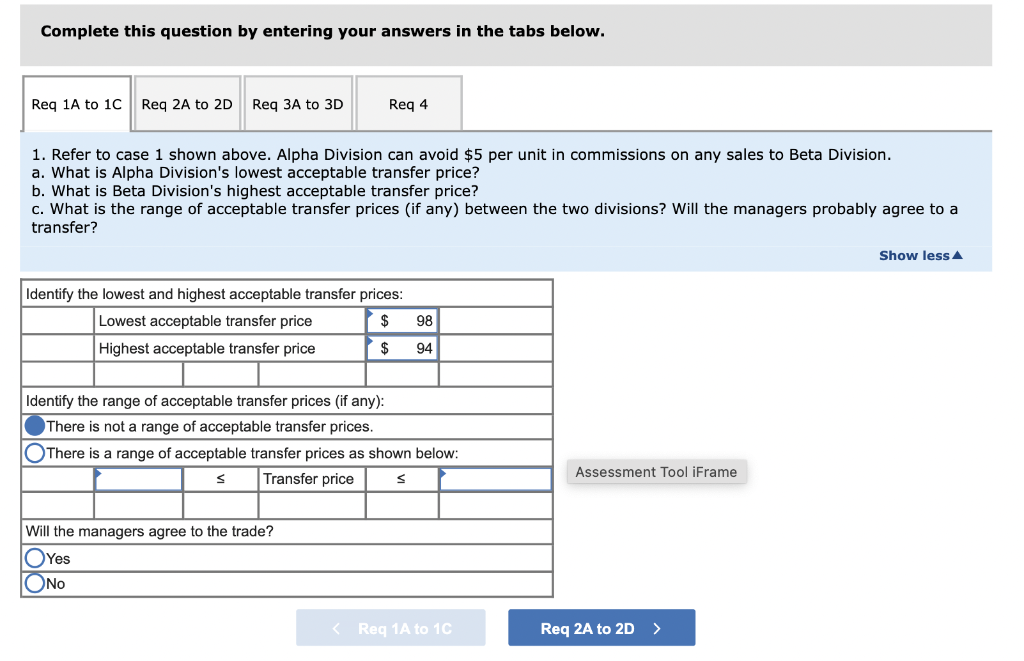Click the lower bound range input field

[x=139, y=479]
